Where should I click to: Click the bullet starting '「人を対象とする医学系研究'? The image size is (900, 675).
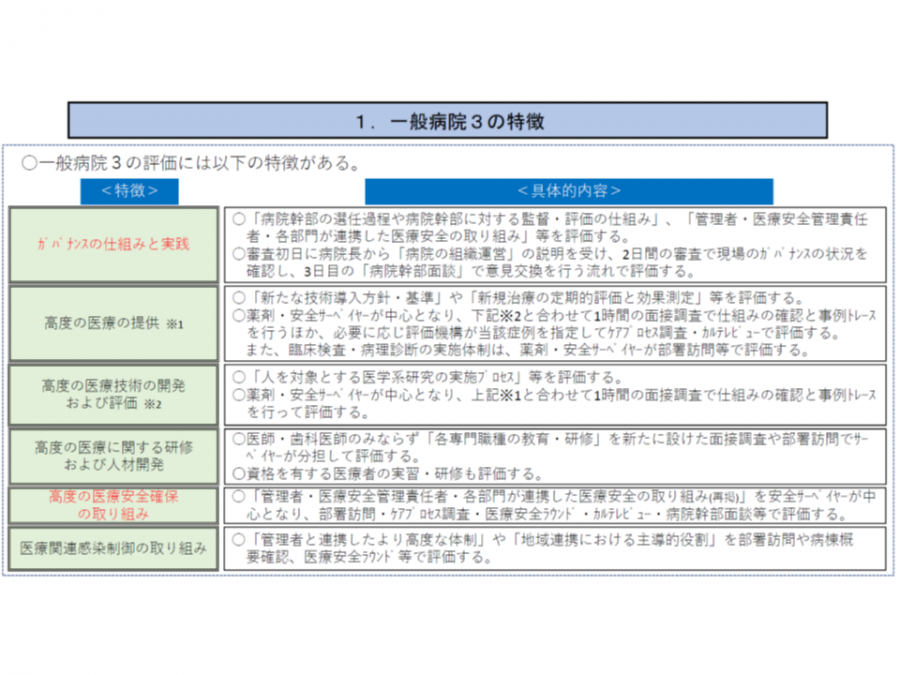pos(440,377)
